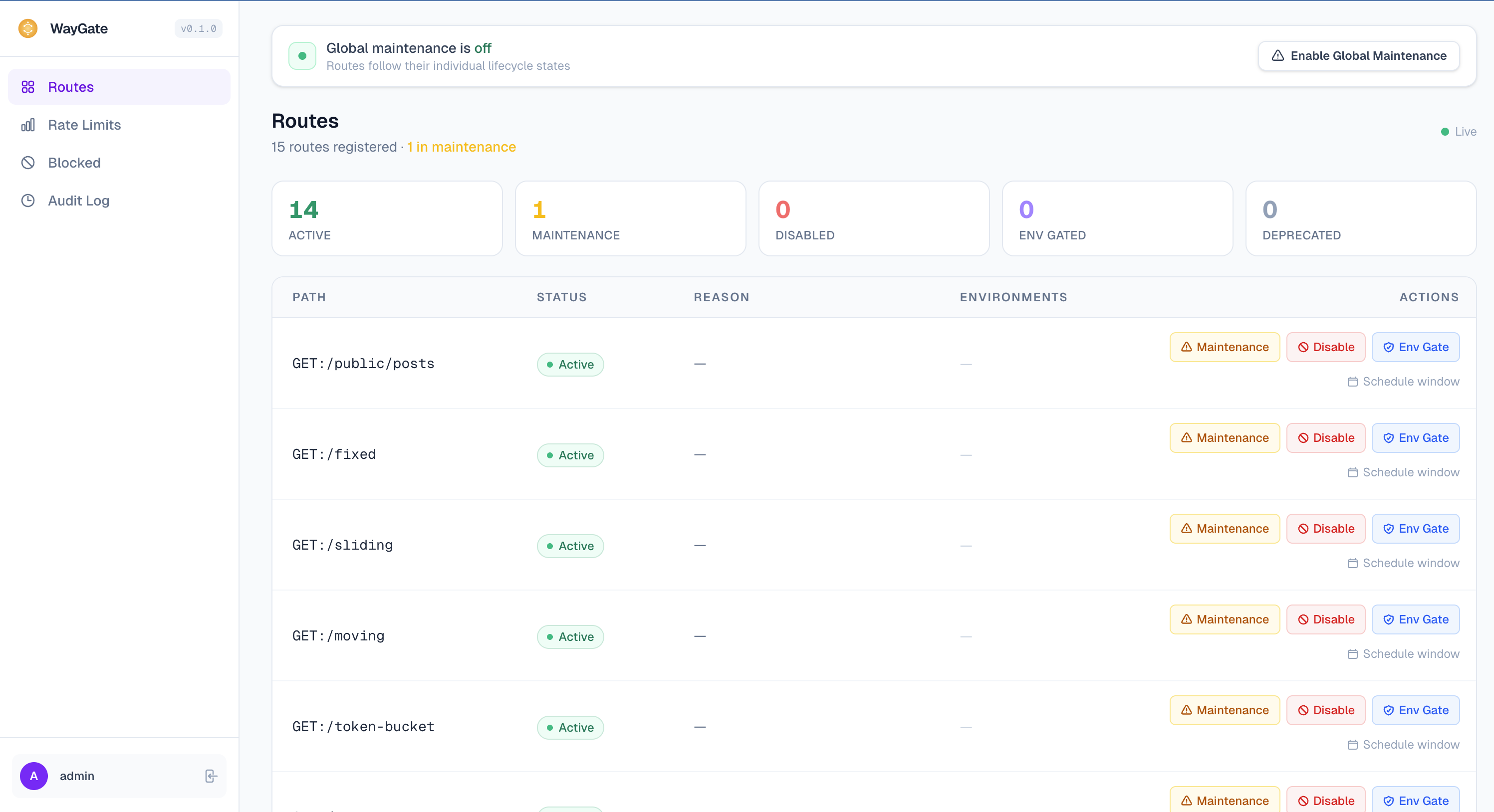Open Env Gate for GET:/token-bucket
Image resolution: width=1494 pixels, height=812 pixels.
pos(1415,710)
